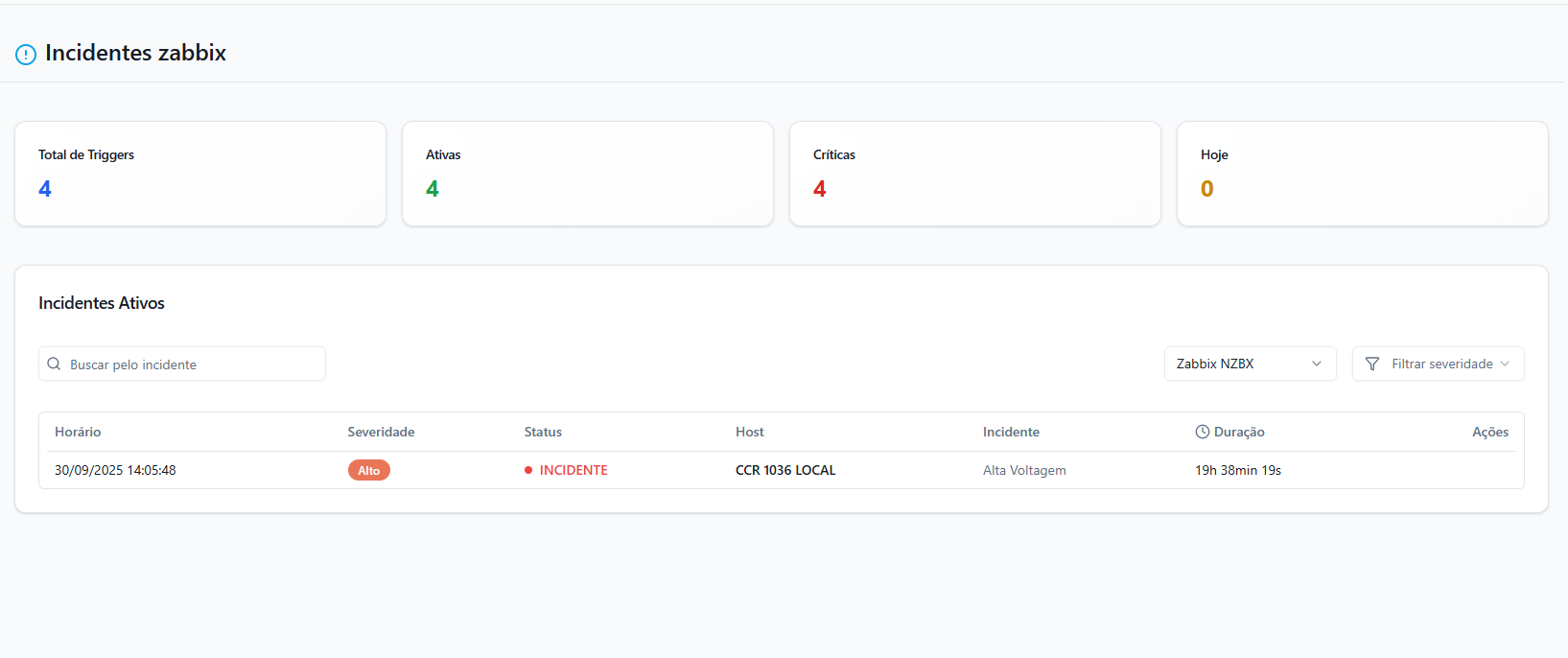This screenshot has width=1568, height=658.
Task: Click the 30/09/2025 14:05:48 timestamp cell
Action: (x=115, y=470)
